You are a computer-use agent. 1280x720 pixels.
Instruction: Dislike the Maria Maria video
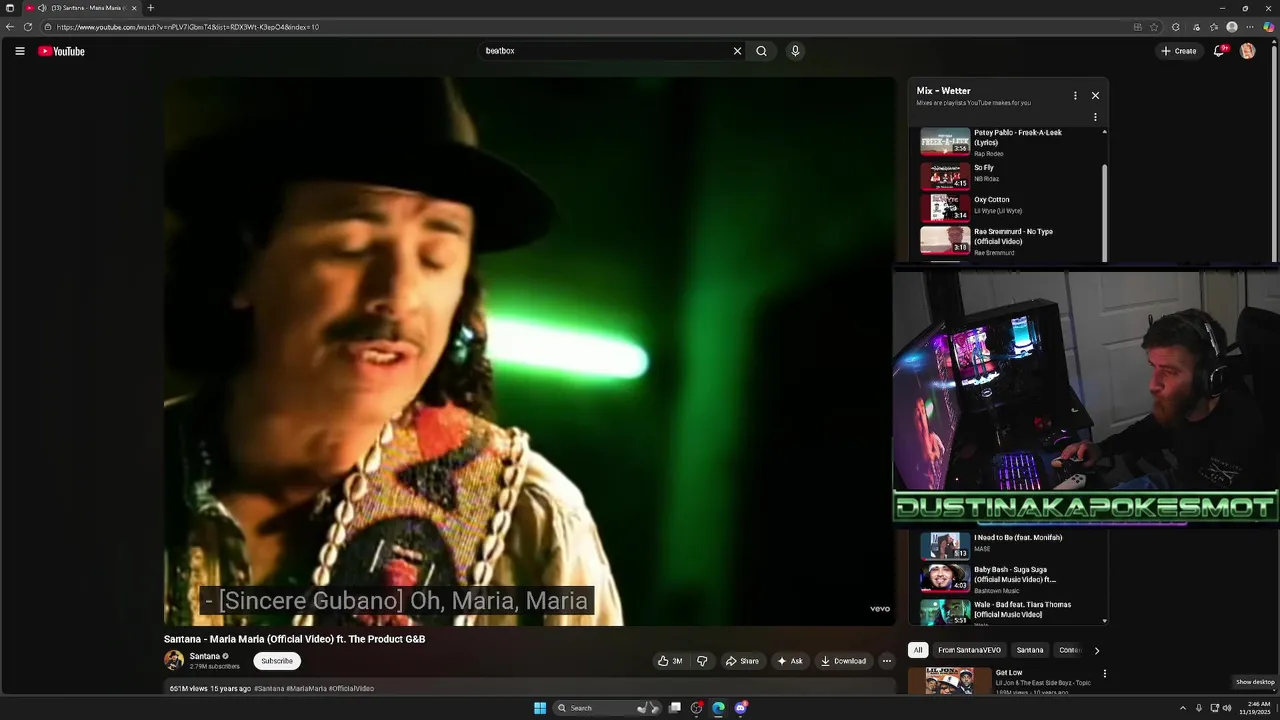702,661
